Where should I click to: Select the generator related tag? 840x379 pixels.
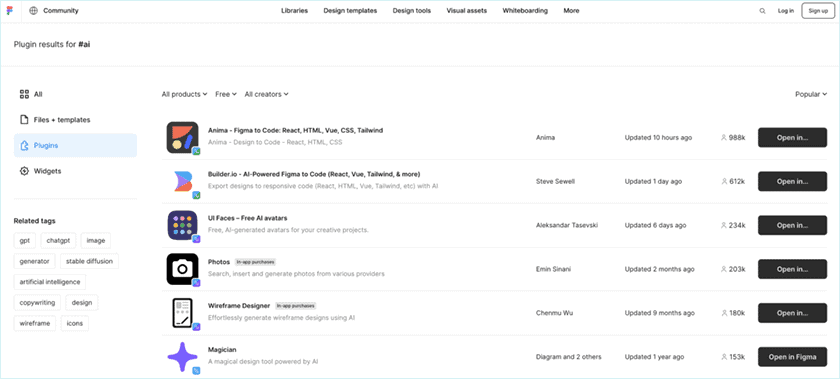click(34, 262)
